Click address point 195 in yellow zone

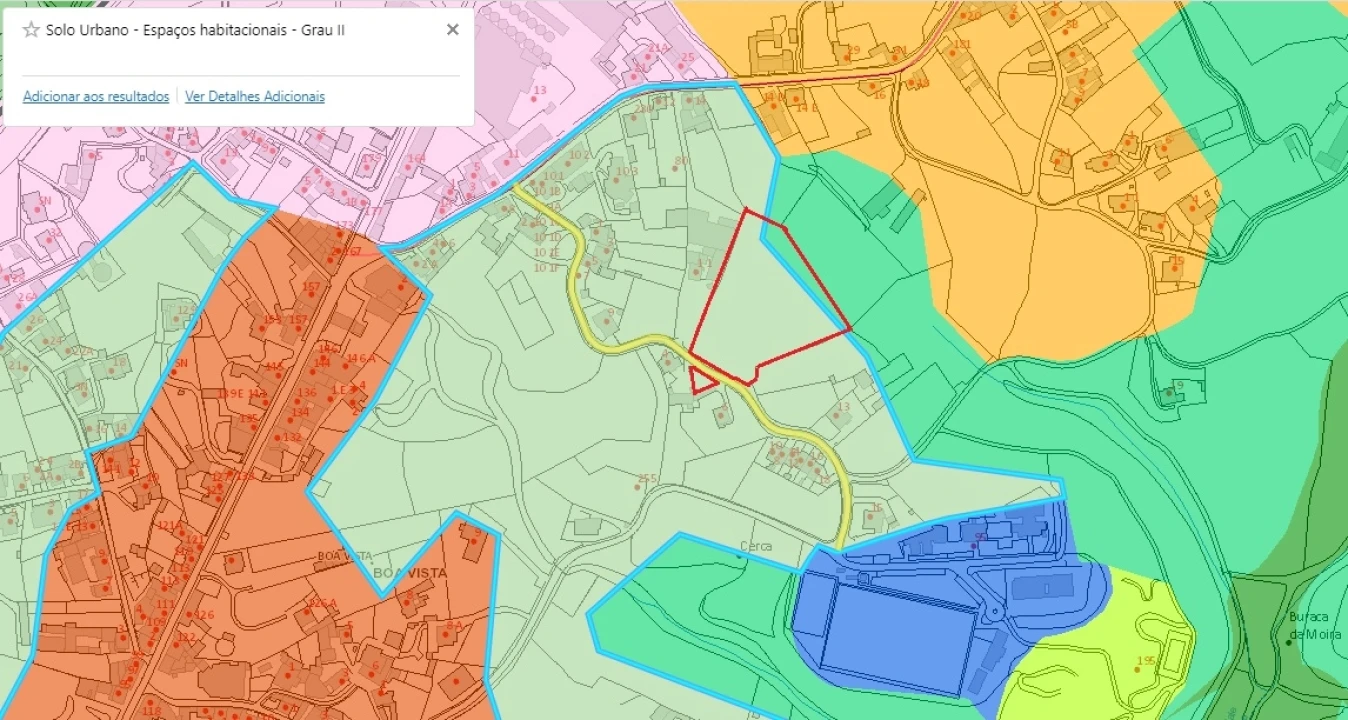[x=1146, y=661]
